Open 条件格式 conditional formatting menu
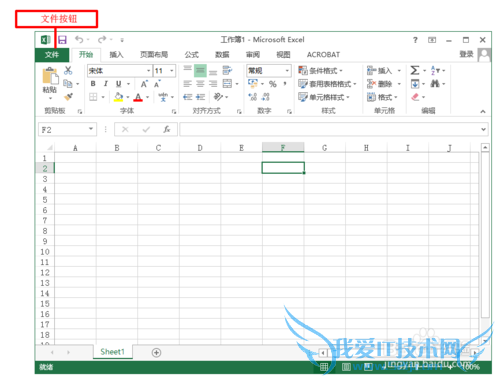The width and height of the screenshot is (500, 381). [320, 71]
